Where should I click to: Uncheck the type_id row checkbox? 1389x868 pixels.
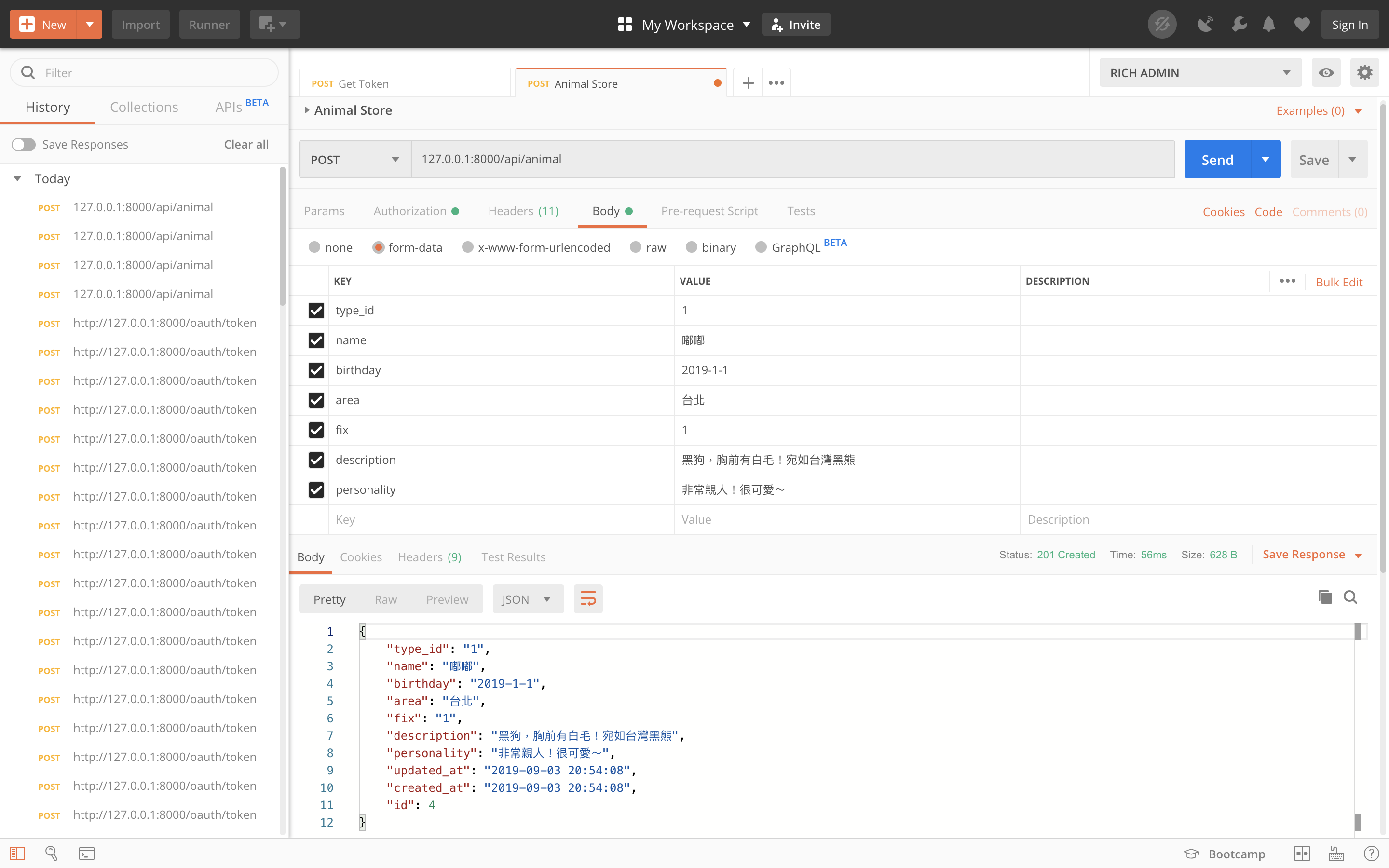(x=316, y=310)
